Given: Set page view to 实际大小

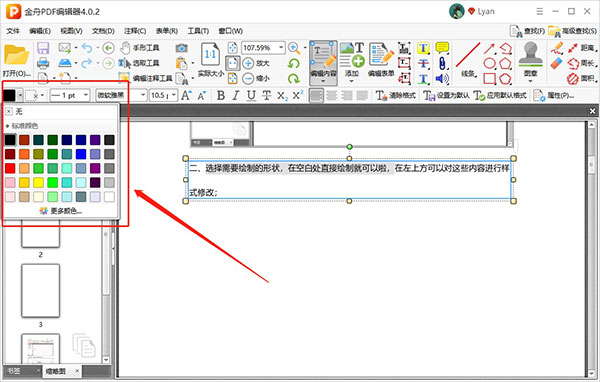Looking at the screenshot, I should [x=210, y=59].
